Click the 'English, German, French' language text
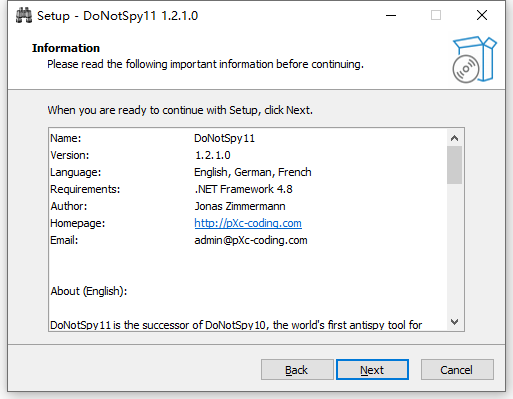513x399 pixels. (253, 172)
